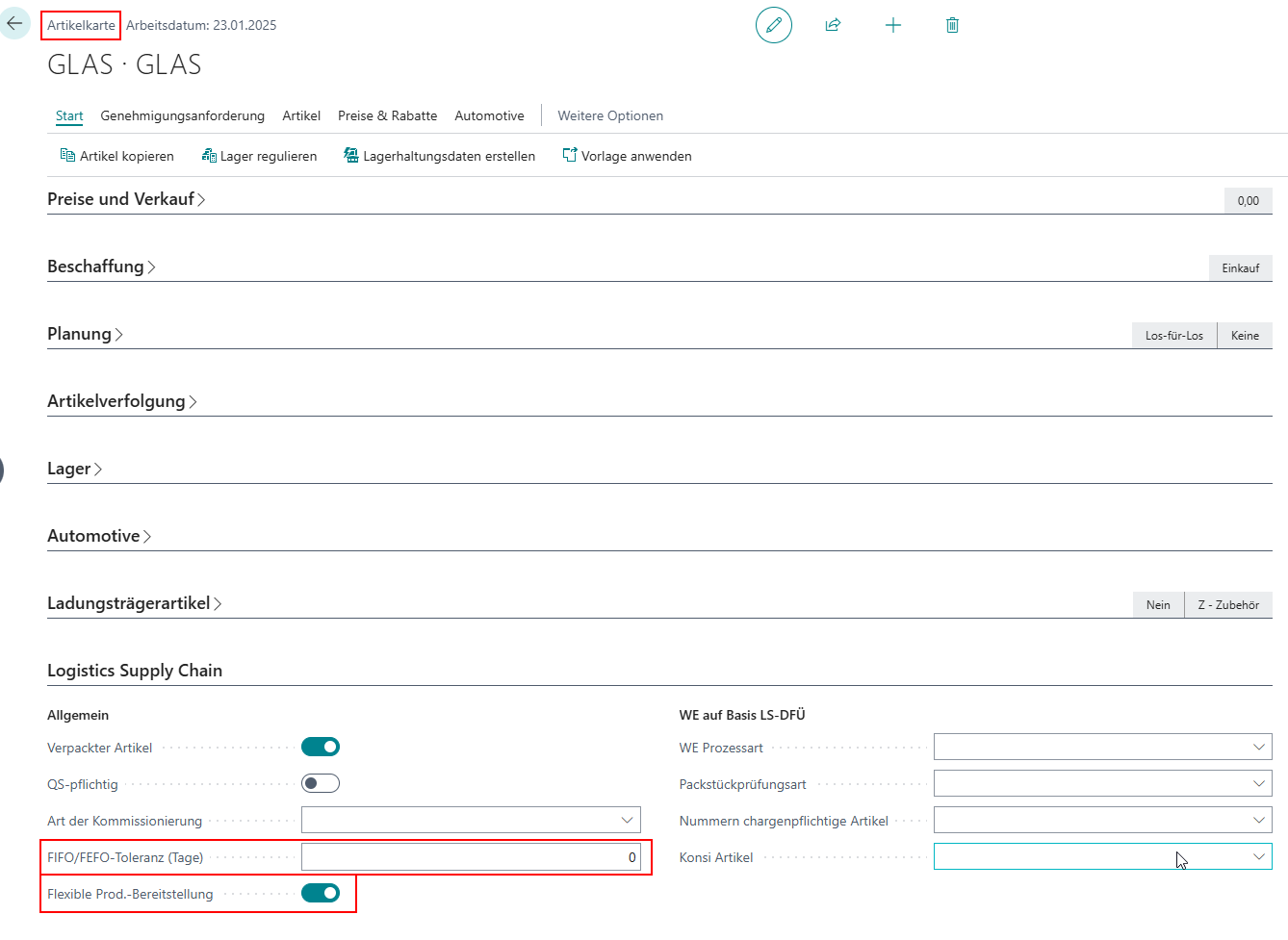Turn off Flexible Prod.-Bereitstellung switch

pyautogui.click(x=321, y=893)
